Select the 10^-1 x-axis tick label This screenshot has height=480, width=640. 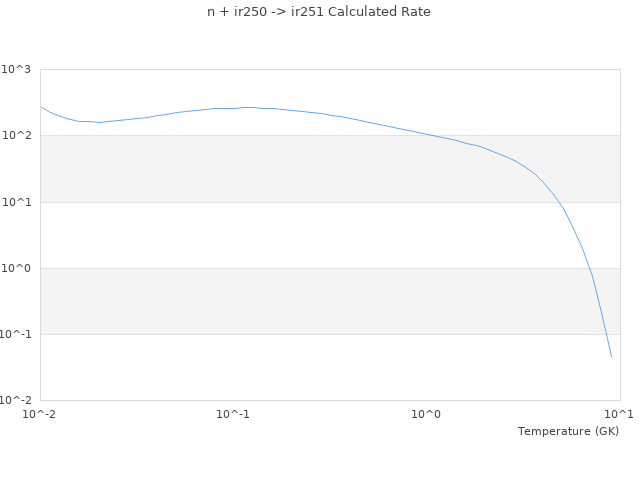pyautogui.click(x=232, y=414)
